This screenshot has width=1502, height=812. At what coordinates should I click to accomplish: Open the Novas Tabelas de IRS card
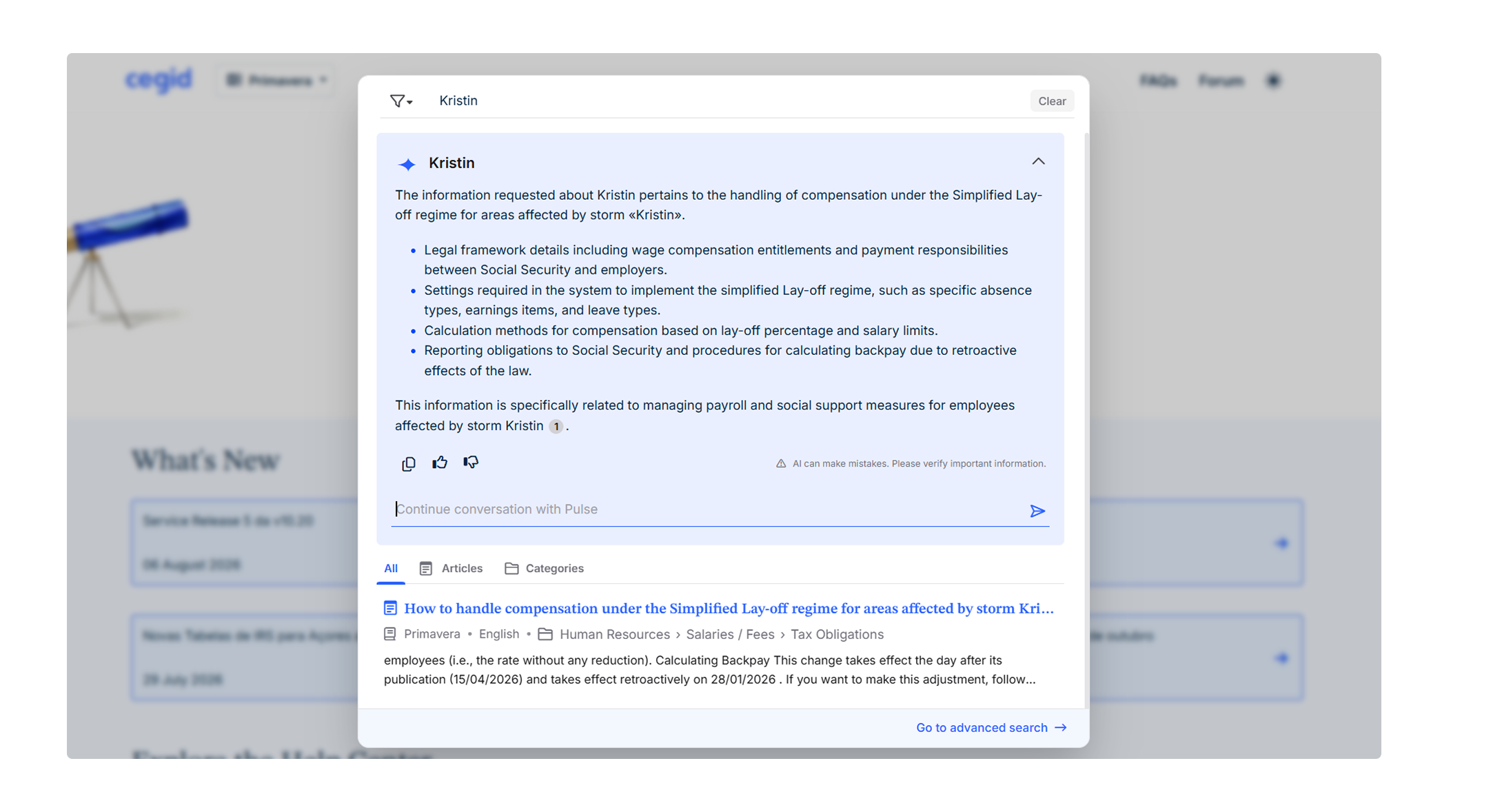[245, 658]
